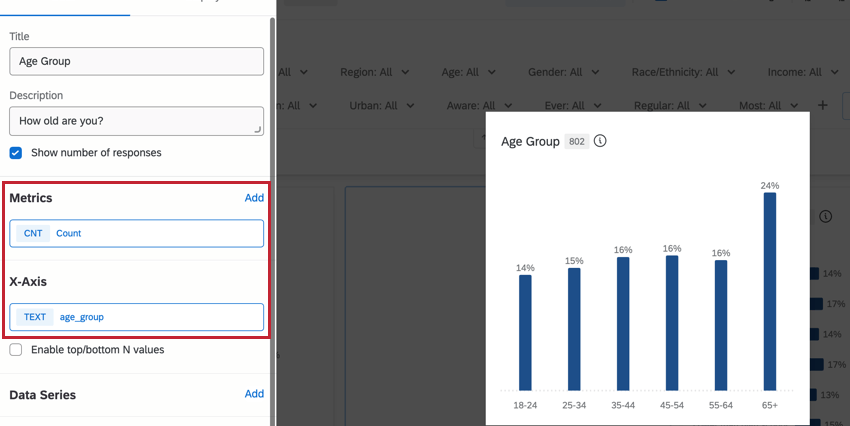Click the CNT badge on Count metric
The width and height of the screenshot is (850, 426).
pyautogui.click(x=34, y=233)
